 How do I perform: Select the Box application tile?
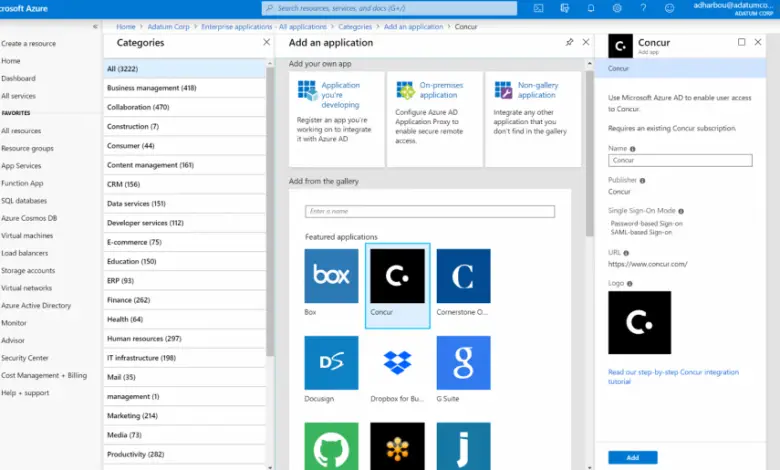point(331,282)
